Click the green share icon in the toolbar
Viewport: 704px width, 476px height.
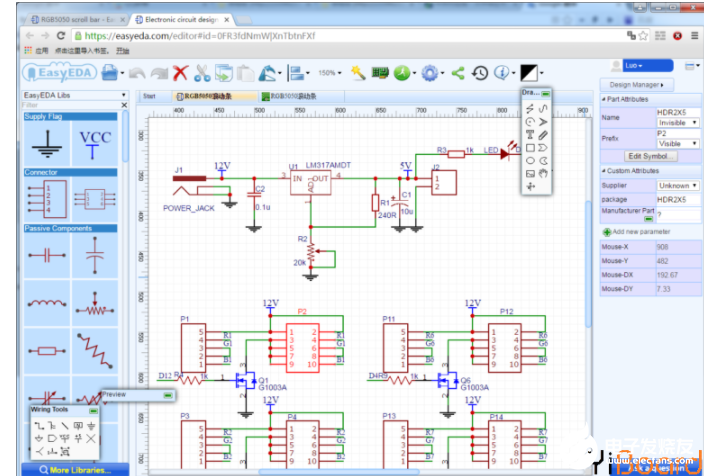coord(458,73)
